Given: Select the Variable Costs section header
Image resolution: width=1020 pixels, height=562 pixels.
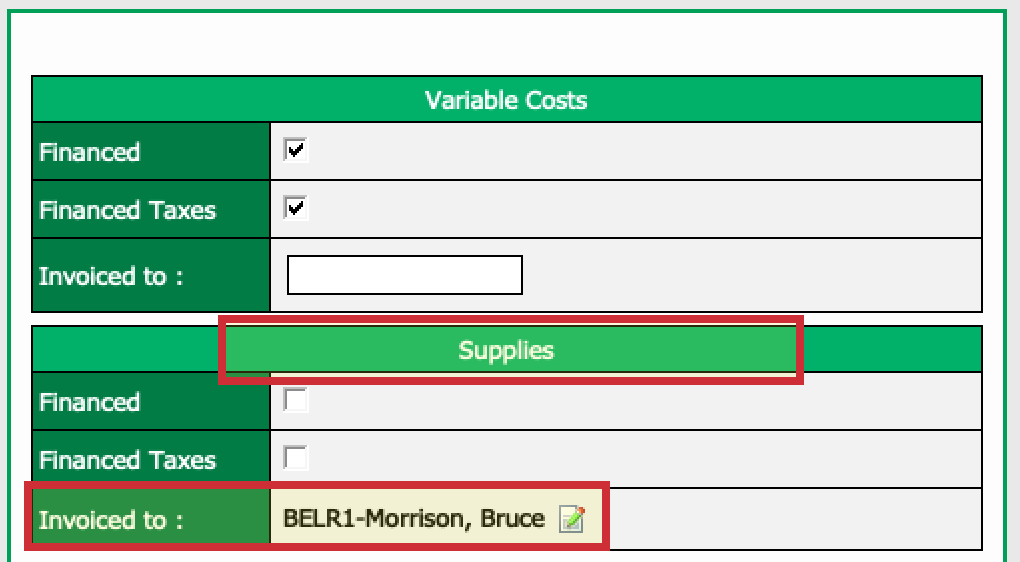Looking at the screenshot, I should pyautogui.click(x=506, y=100).
